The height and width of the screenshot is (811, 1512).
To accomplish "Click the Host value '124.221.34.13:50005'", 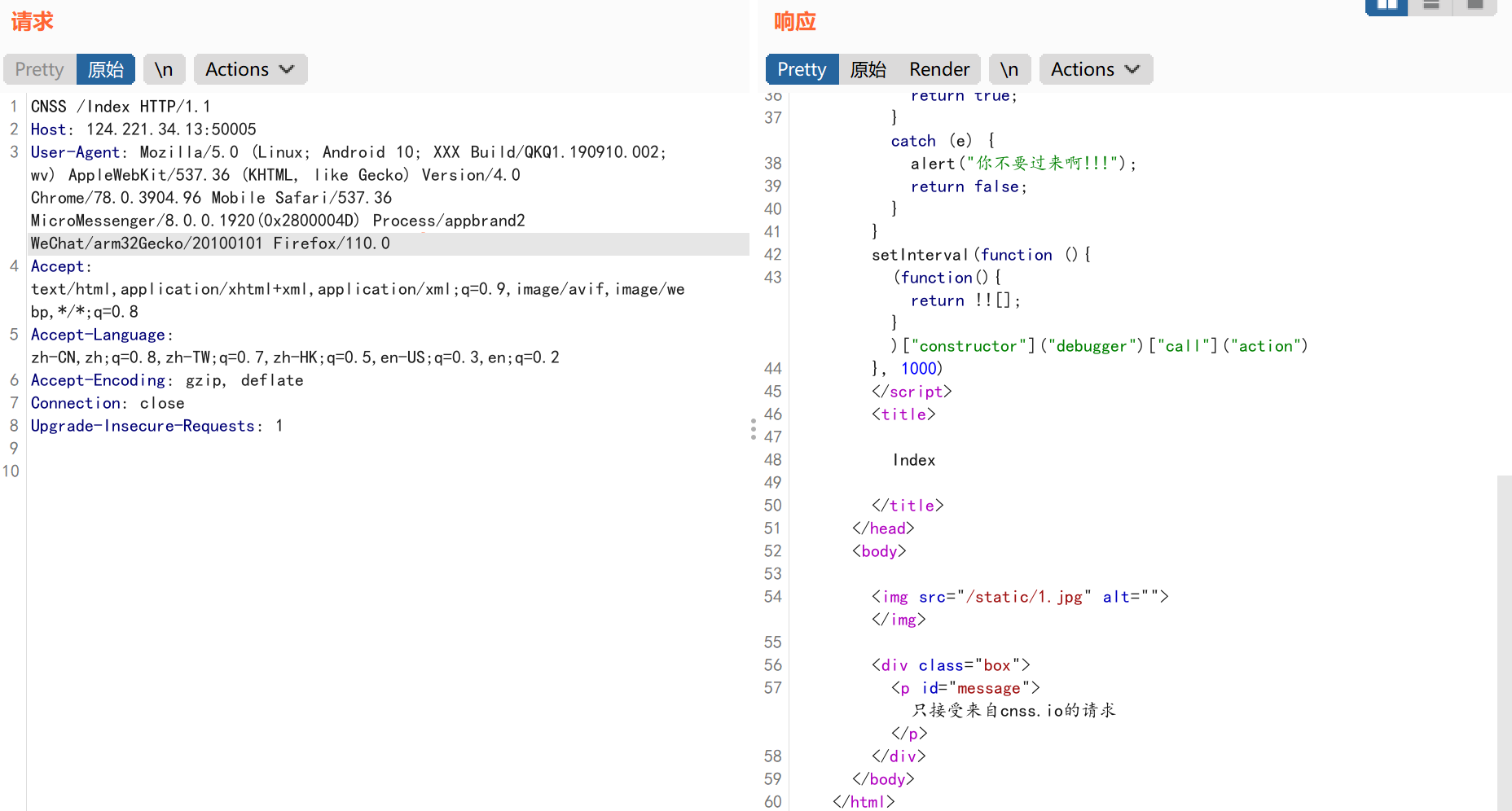I will point(171,129).
